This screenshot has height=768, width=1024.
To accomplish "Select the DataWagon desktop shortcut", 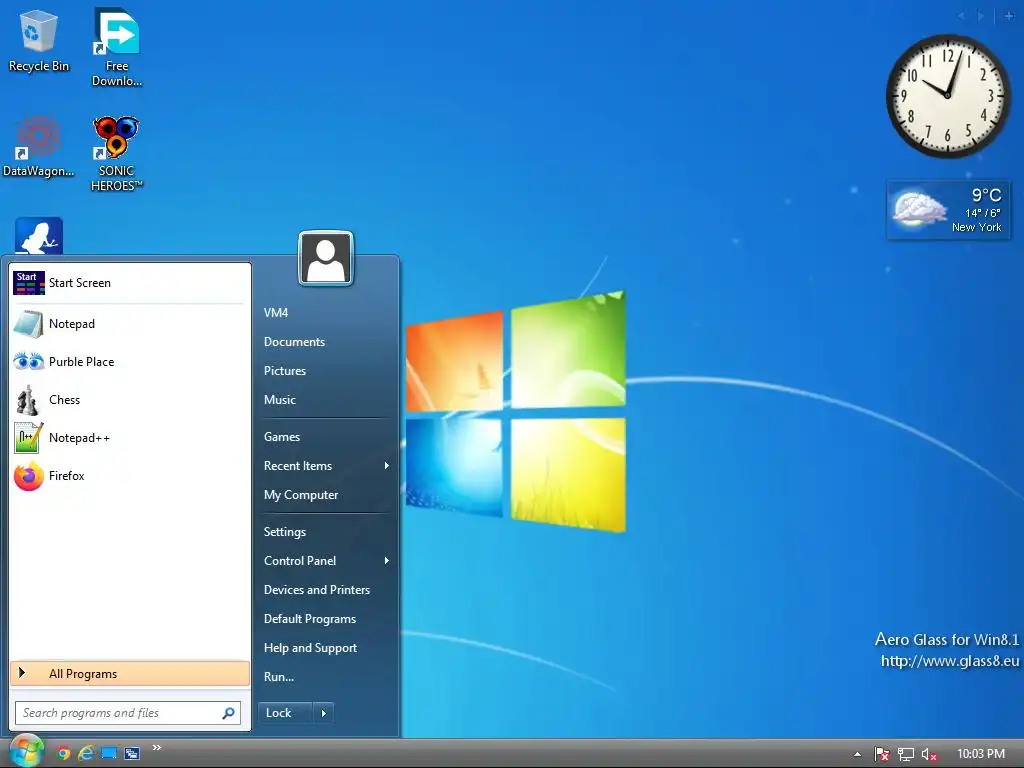I will point(38,146).
